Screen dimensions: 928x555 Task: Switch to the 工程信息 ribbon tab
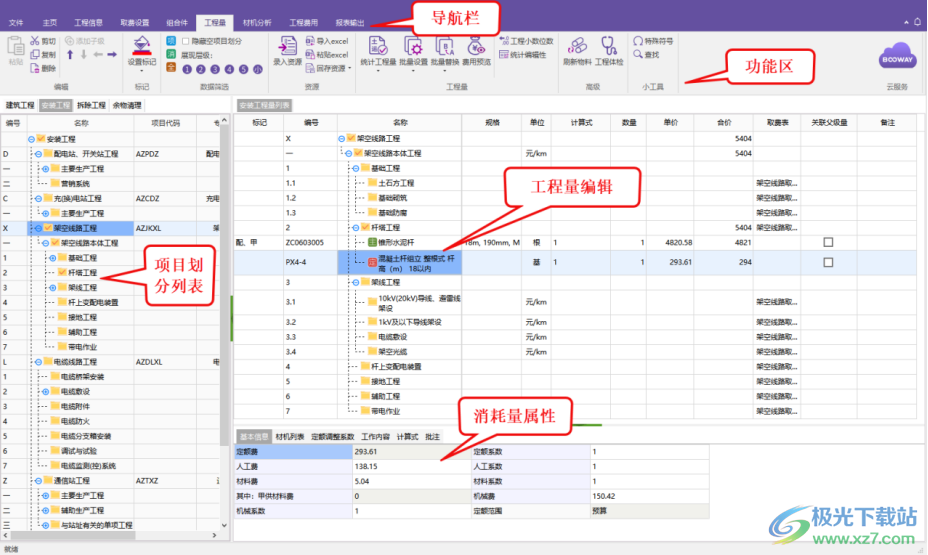(x=88, y=22)
